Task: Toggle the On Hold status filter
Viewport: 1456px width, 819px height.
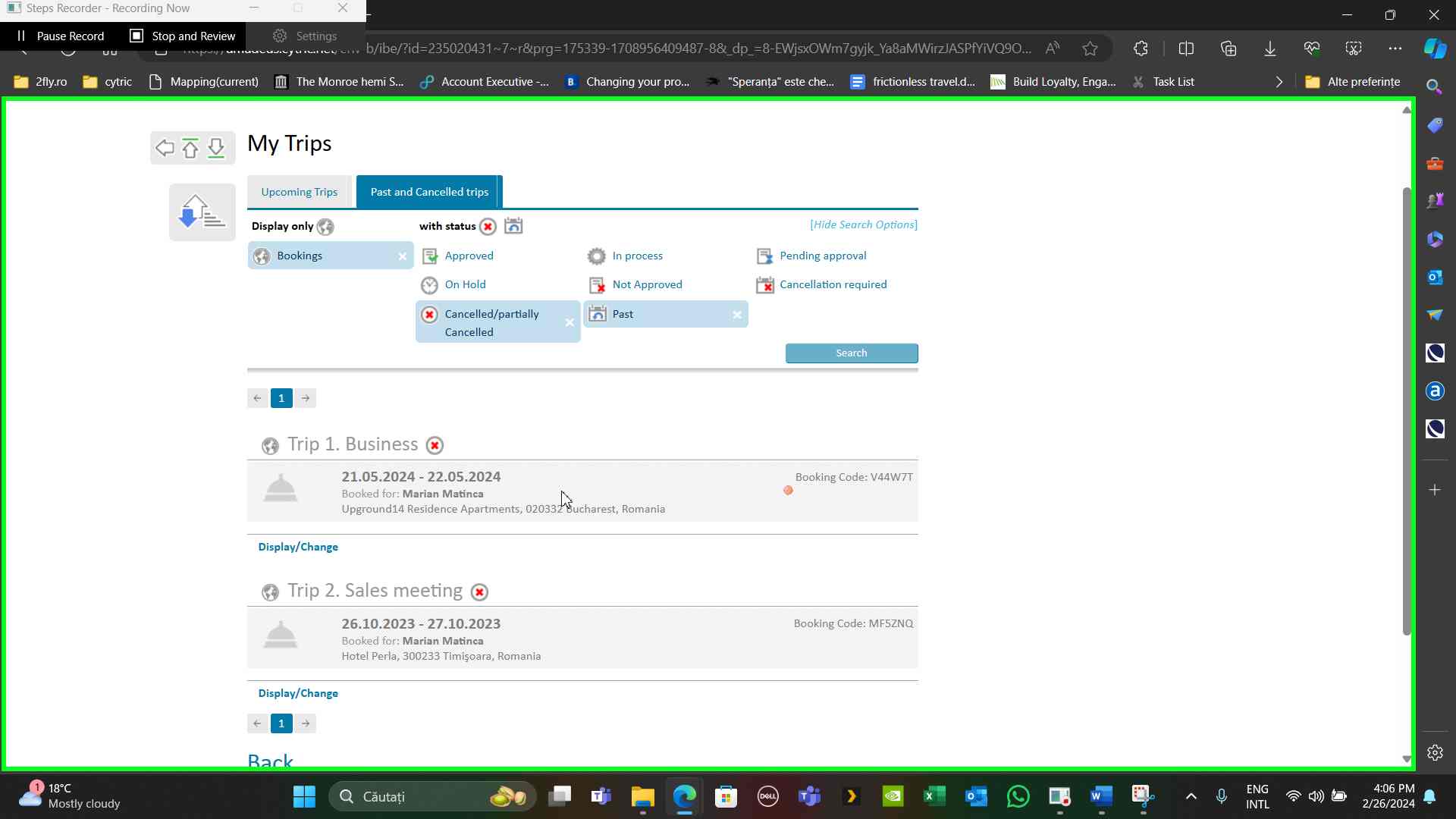Action: point(465,285)
